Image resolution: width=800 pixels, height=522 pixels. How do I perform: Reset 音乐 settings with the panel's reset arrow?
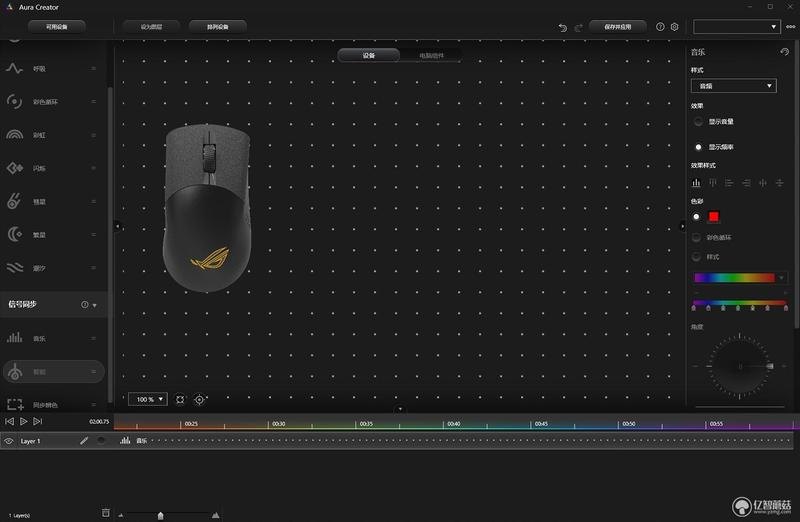coord(785,52)
